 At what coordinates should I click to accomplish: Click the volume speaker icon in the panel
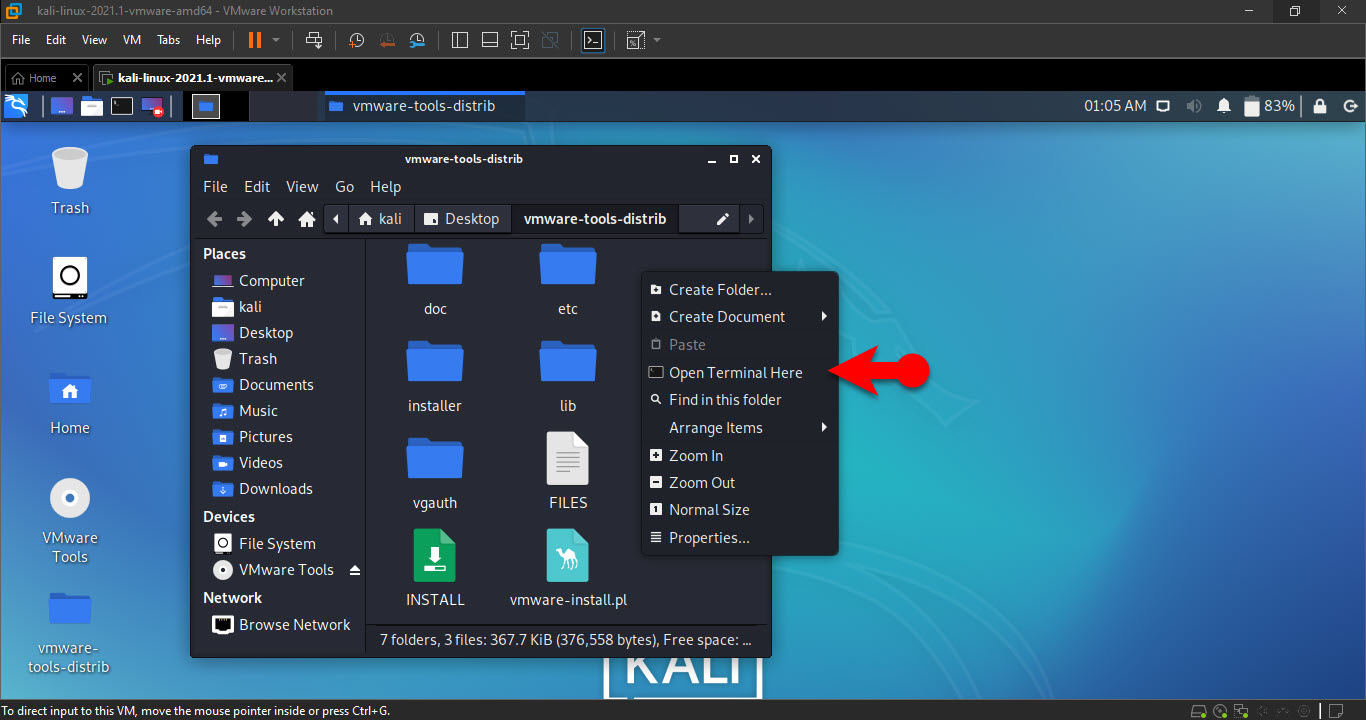(1193, 106)
